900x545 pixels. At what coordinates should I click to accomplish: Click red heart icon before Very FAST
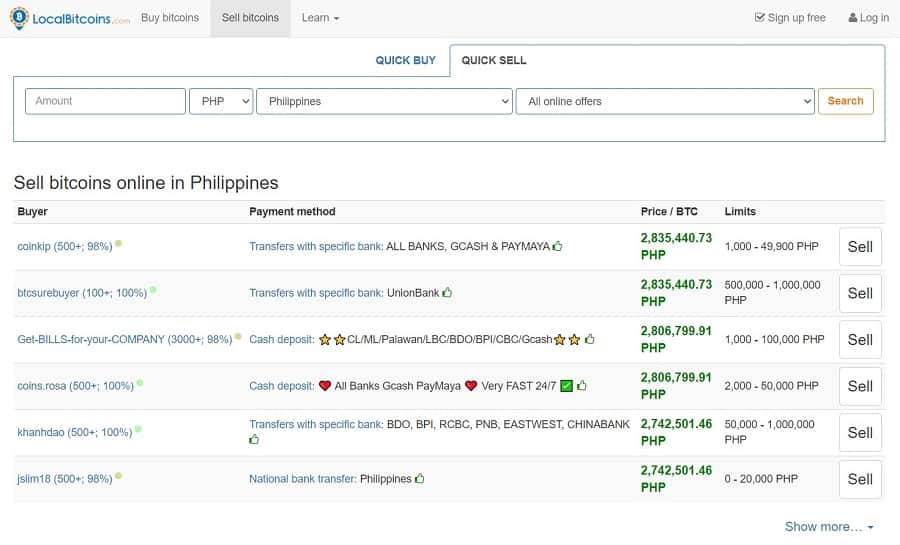click(471, 386)
